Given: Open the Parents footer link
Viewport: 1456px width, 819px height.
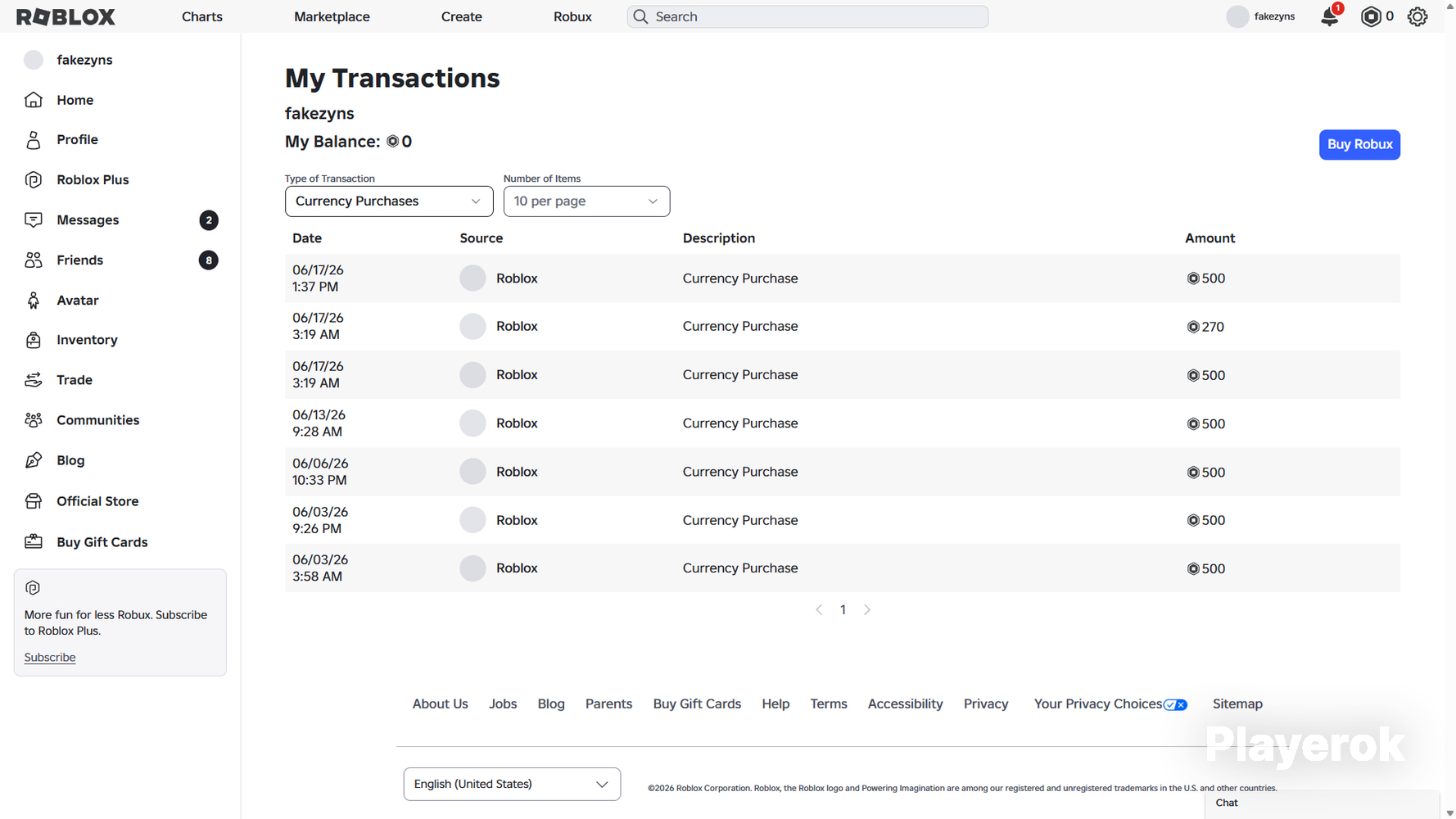Looking at the screenshot, I should [x=608, y=704].
